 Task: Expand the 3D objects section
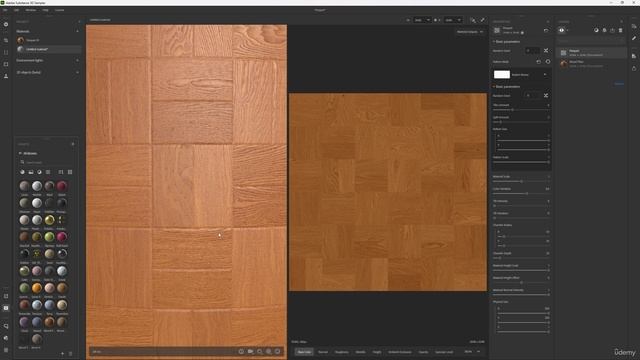[x=78, y=72]
